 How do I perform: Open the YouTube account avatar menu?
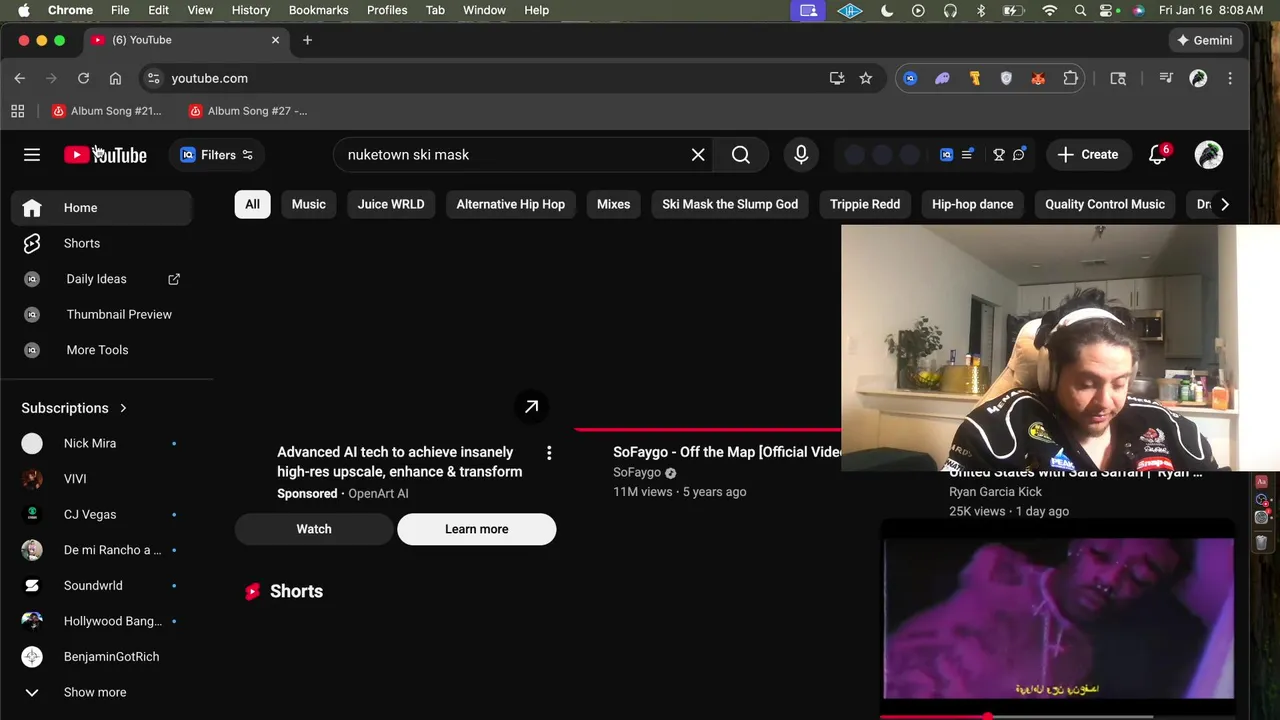tap(1208, 155)
